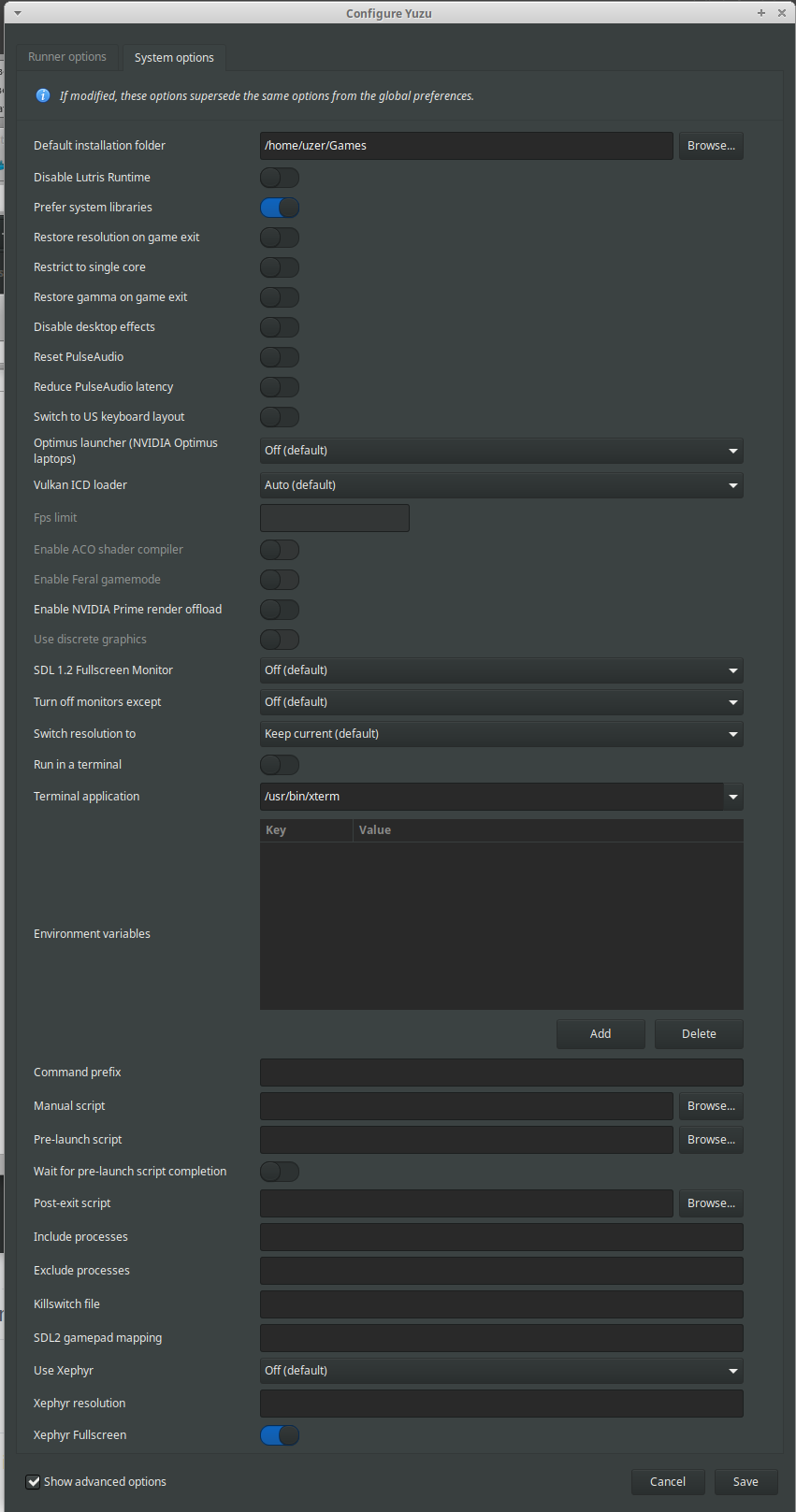Focus Pre-launch script input field

pyautogui.click(x=466, y=1140)
